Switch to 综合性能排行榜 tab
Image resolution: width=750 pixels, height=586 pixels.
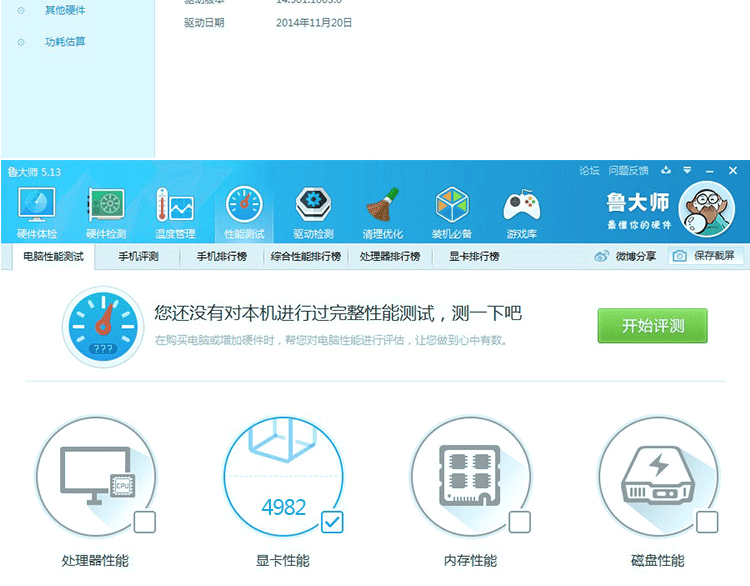click(306, 256)
